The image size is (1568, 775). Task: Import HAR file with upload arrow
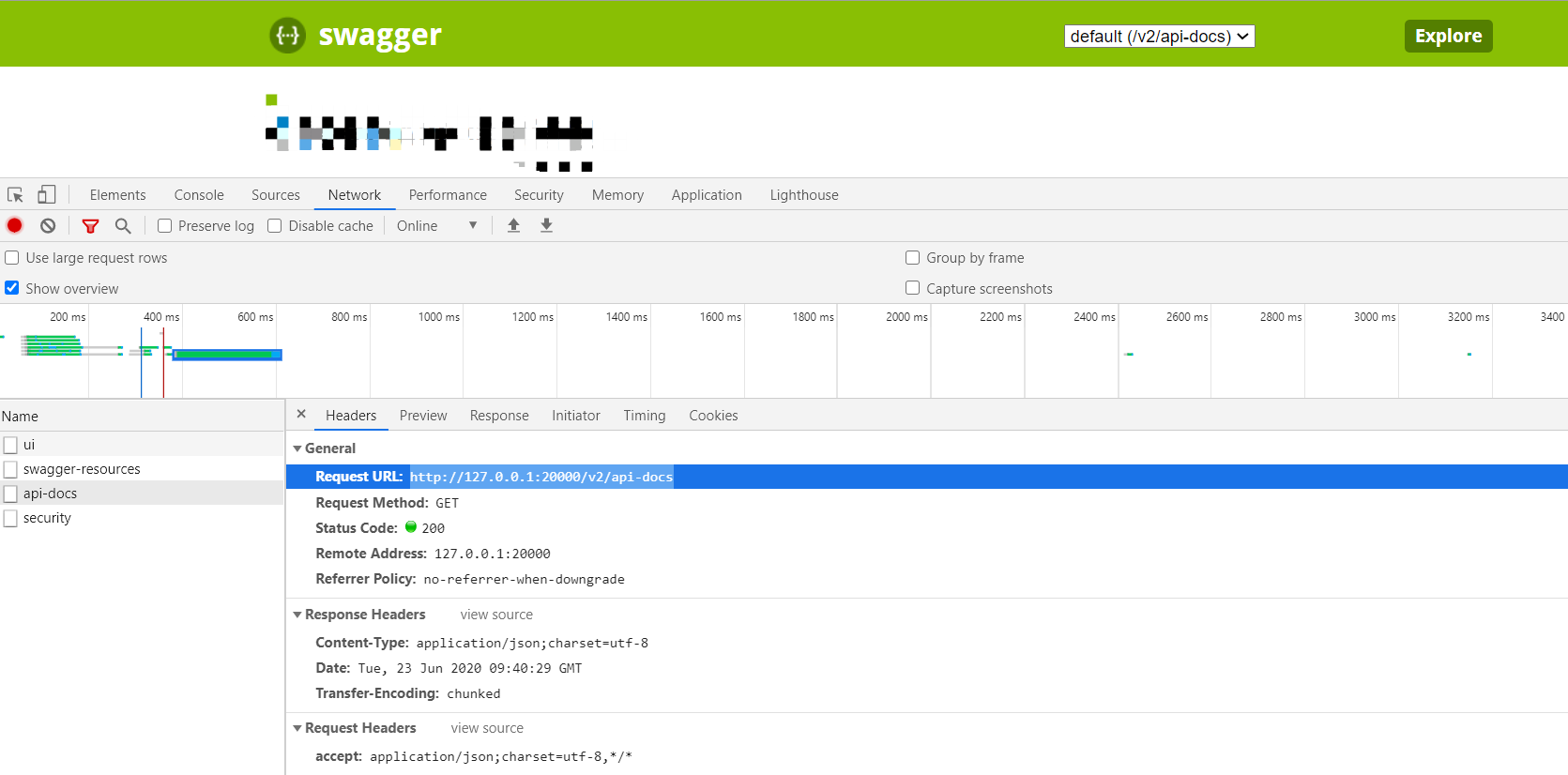click(x=513, y=225)
